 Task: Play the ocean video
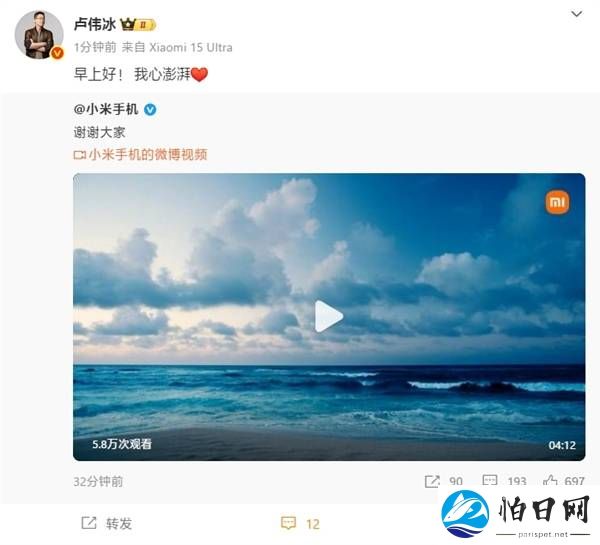click(x=329, y=316)
